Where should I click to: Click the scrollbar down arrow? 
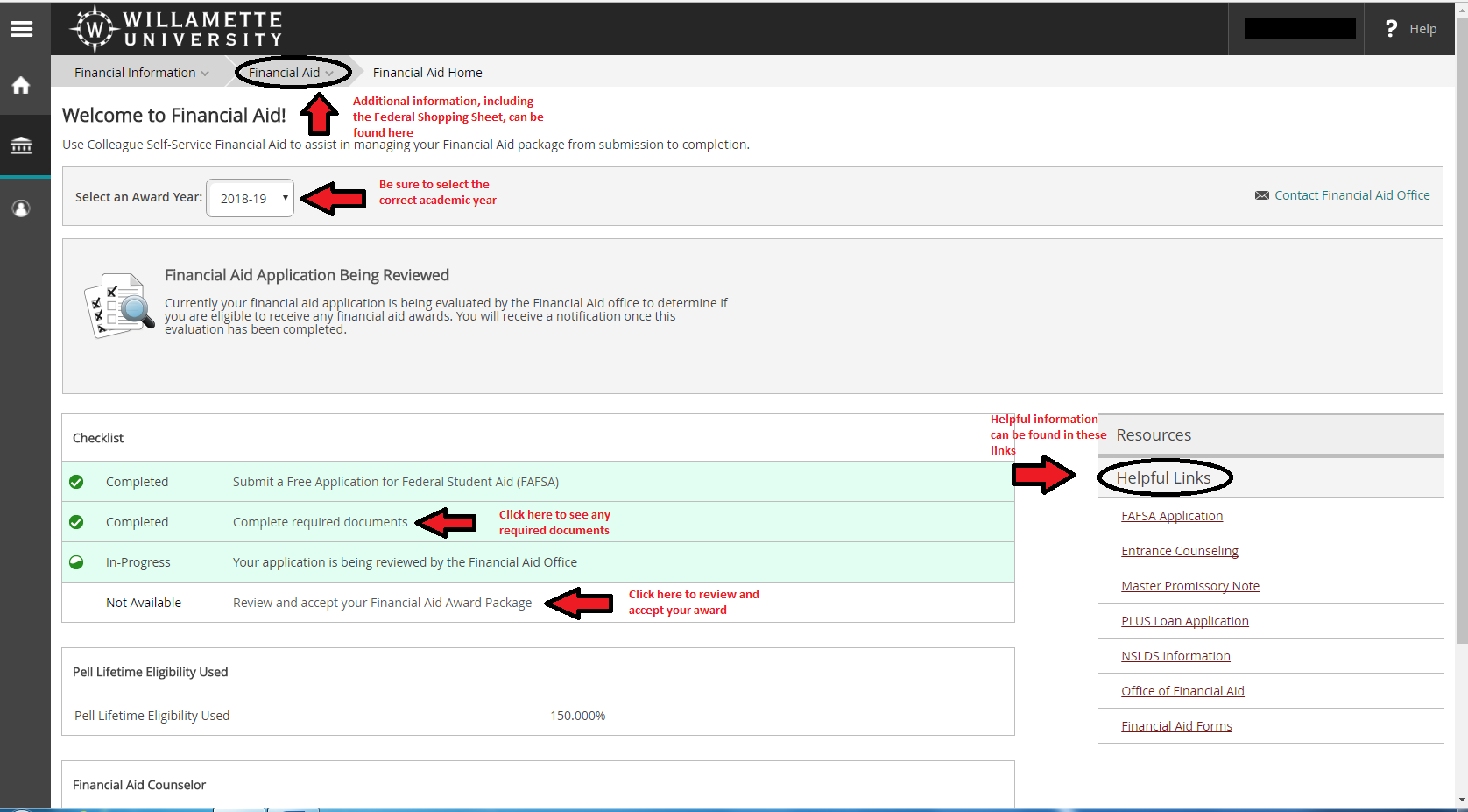pyautogui.click(x=1461, y=800)
